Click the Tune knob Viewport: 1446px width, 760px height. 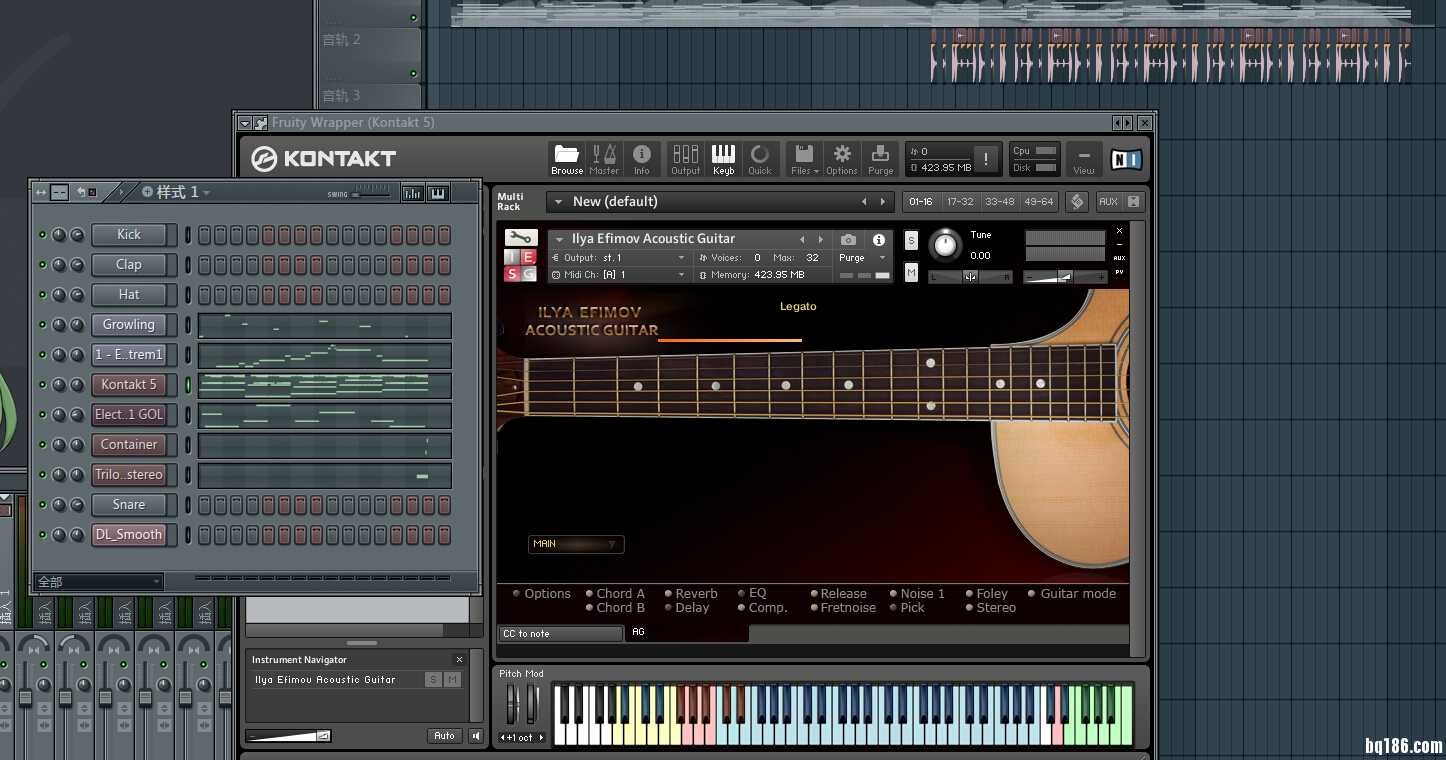point(944,246)
